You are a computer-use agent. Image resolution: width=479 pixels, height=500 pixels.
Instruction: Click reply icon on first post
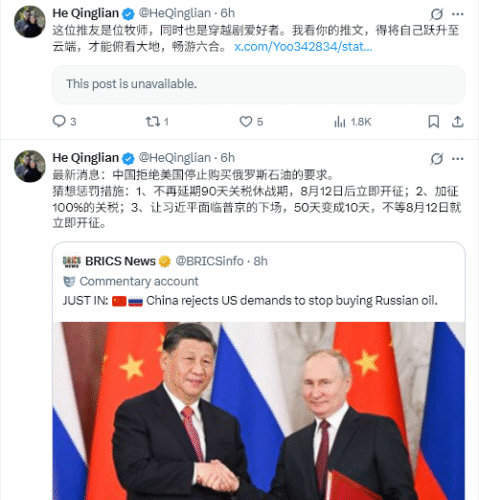point(59,121)
